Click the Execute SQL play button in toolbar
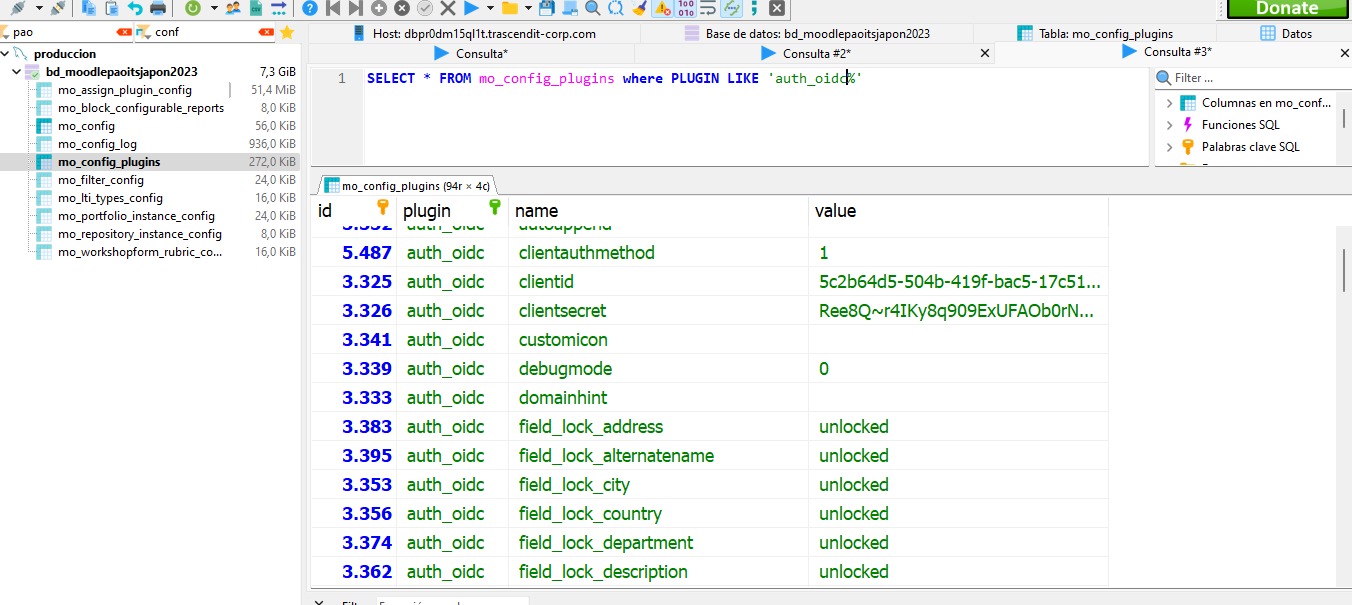This screenshot has height=605, width=1352. [x=471, y=8]
